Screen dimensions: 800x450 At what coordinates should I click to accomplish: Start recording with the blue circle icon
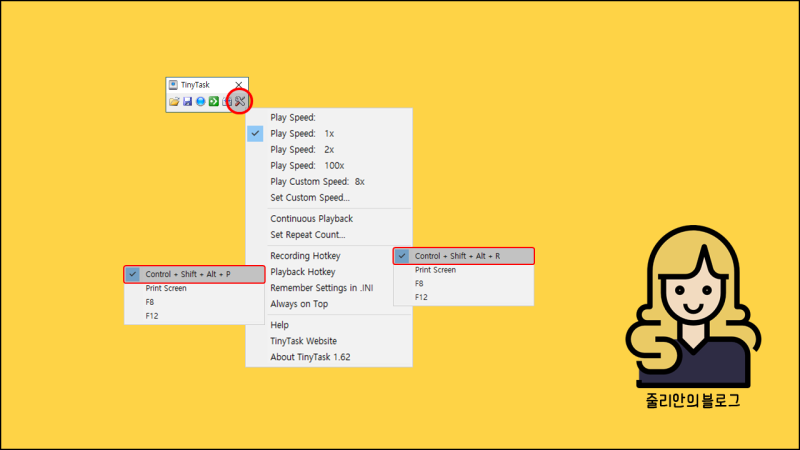click(201, 102)
